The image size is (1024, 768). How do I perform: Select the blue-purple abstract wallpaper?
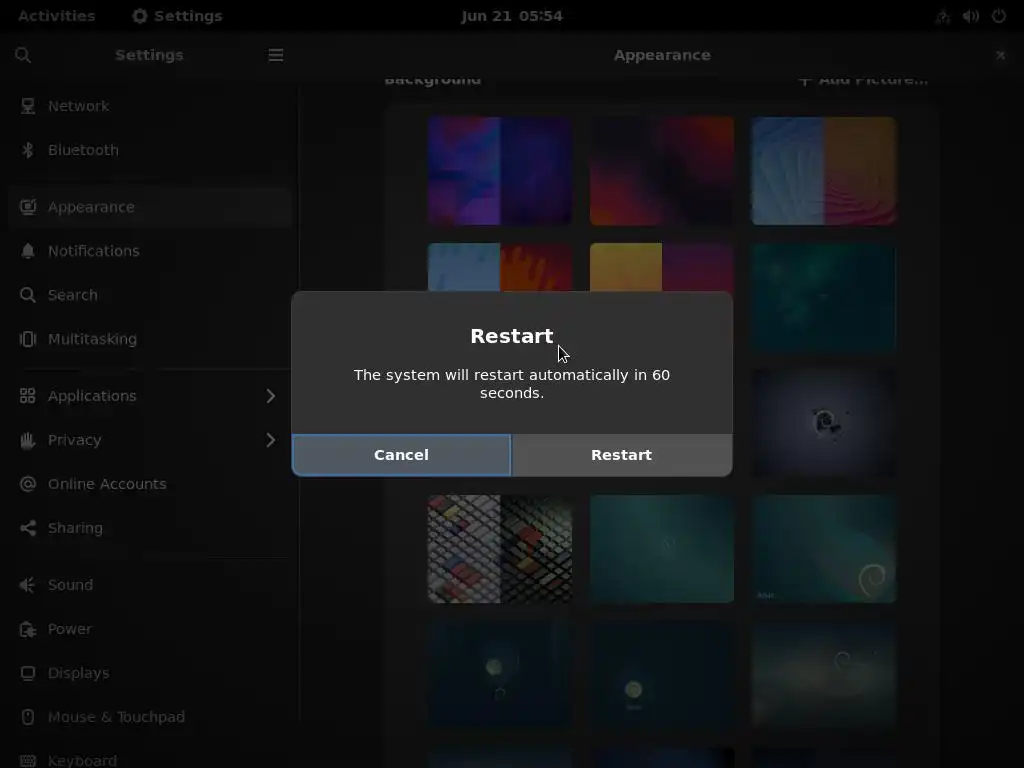click(x=500, y=171)
